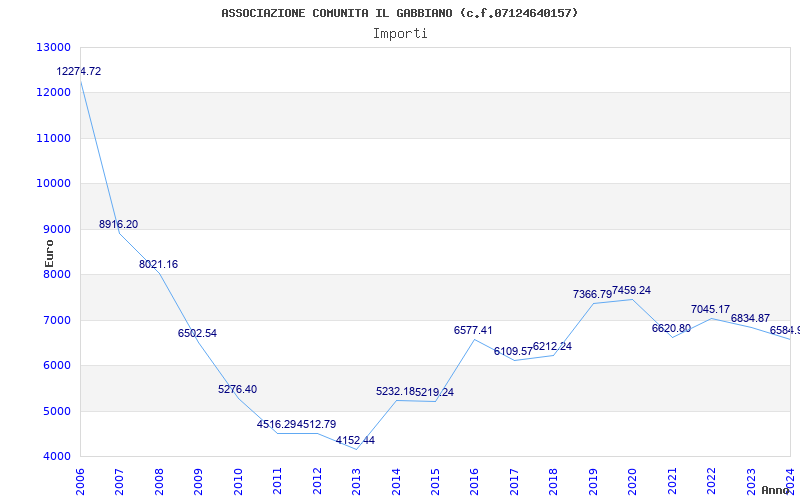Select the 2013 year axis label
The image size is (800, 500).
coord(357,483)
